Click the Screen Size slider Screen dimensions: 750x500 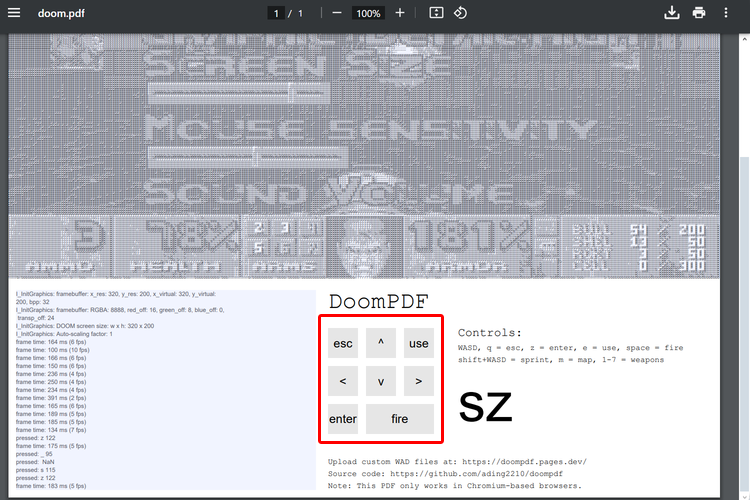[x=238, y=93]
